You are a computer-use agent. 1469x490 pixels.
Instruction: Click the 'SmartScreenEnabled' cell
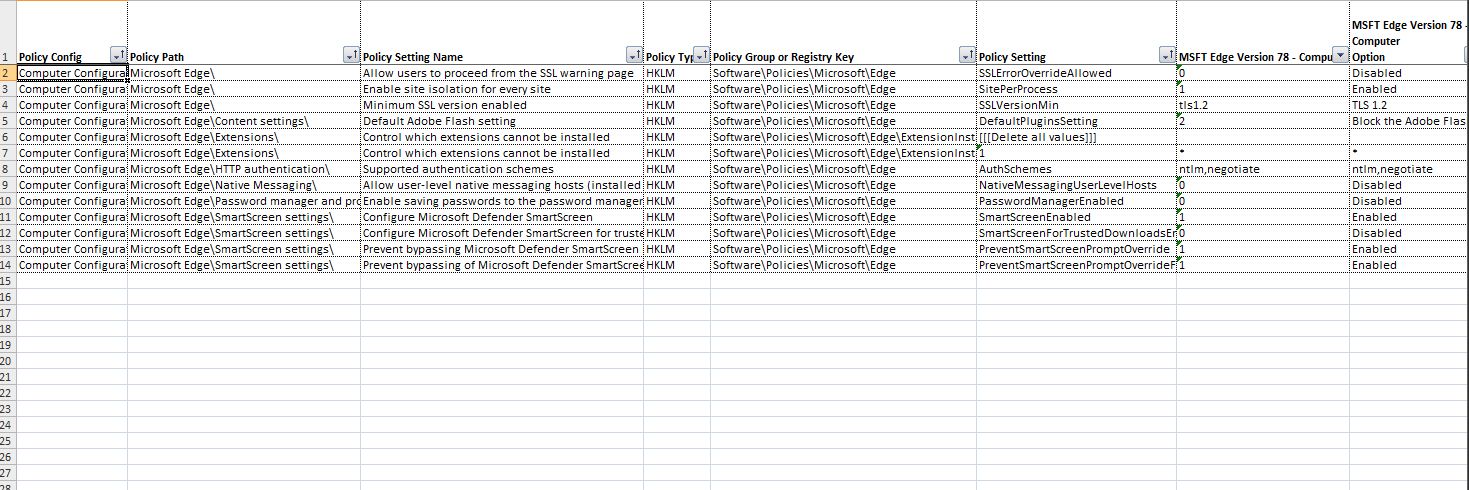pyautogui.click(x=1076, y=217)
